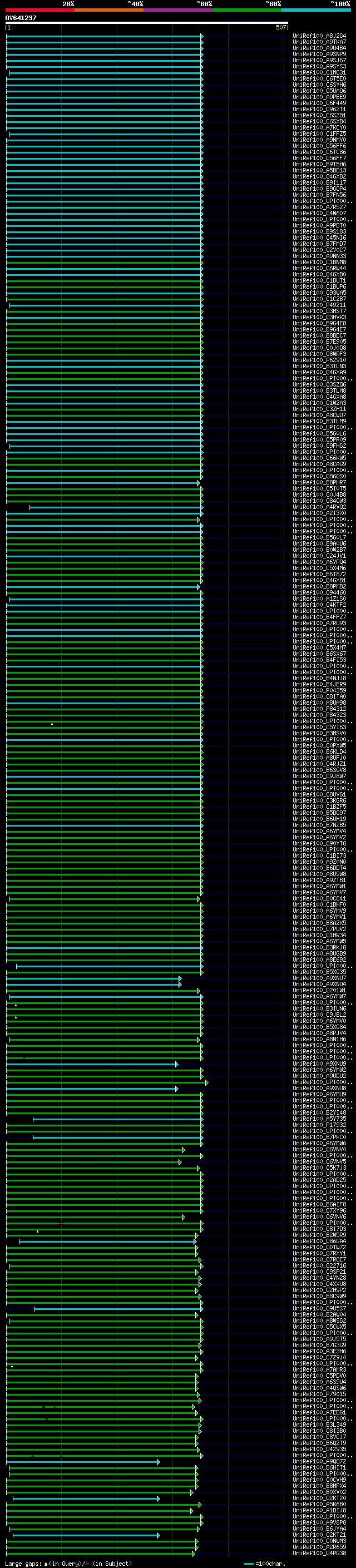Select the UniRef100_O42935 label

319,1450
